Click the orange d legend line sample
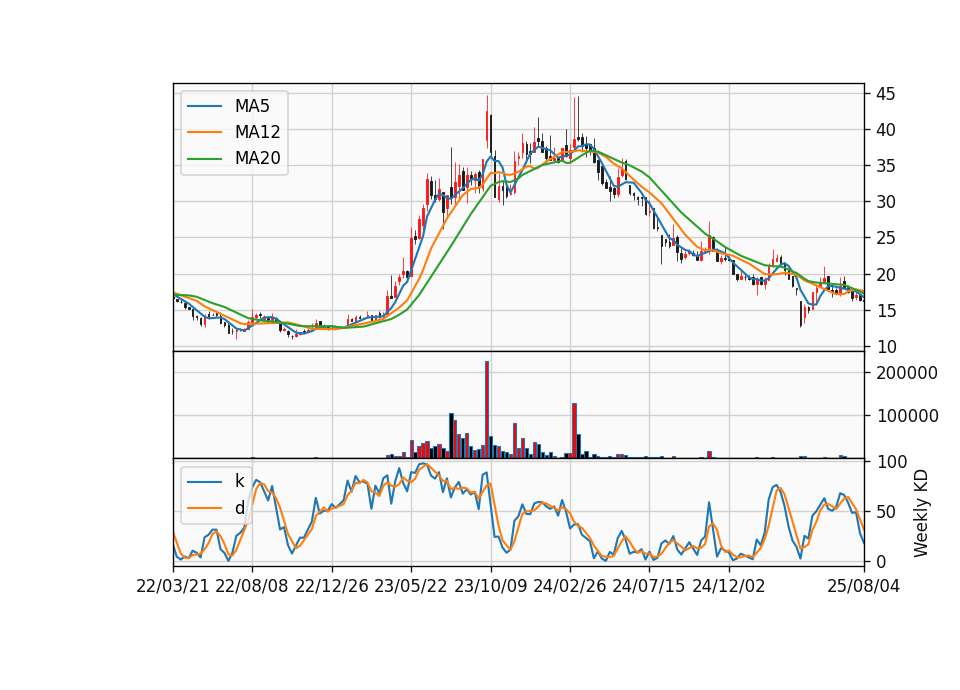This screenshot has height=690, width=960. (x=204, y=508)
